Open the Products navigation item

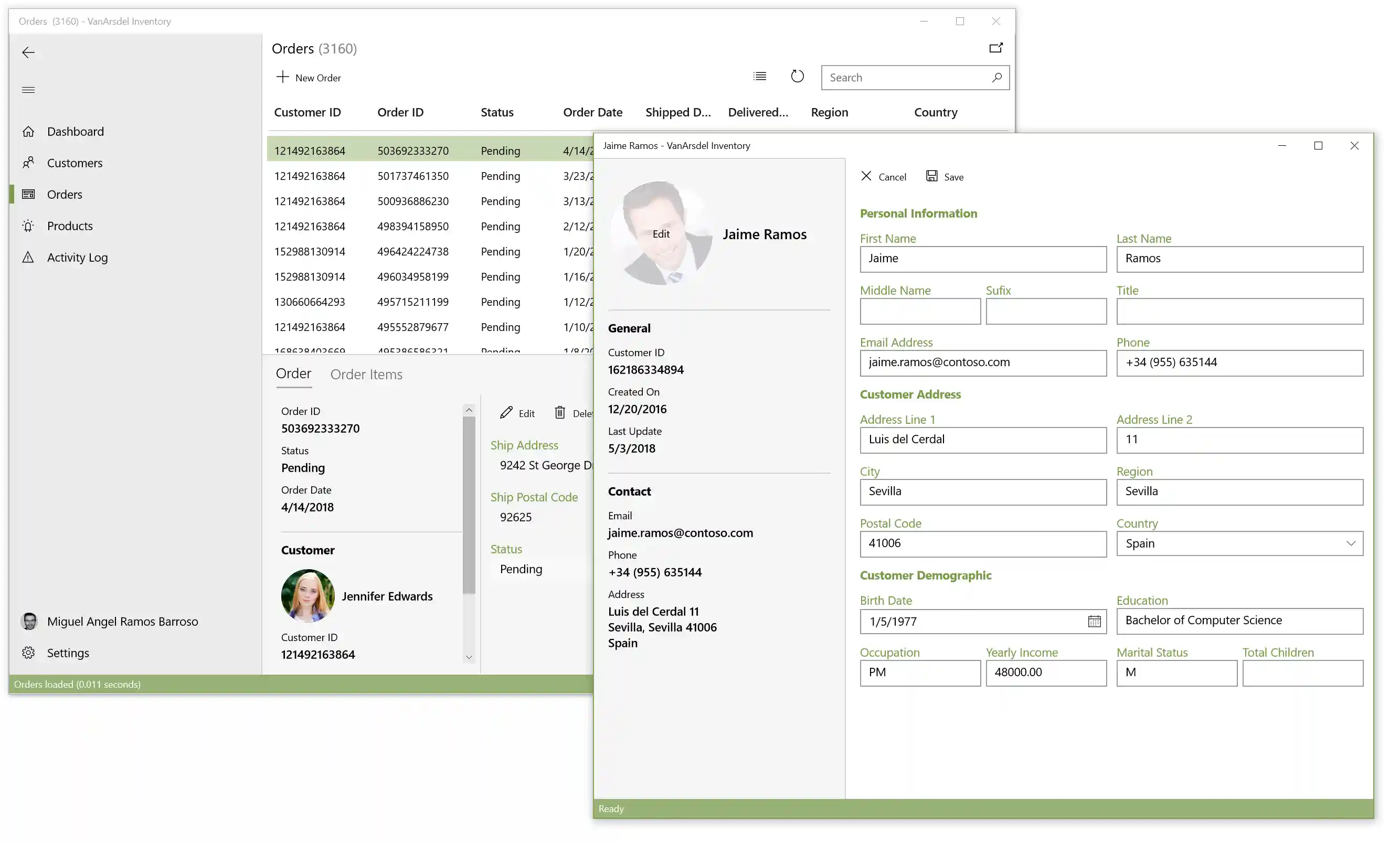click(69, 226)
